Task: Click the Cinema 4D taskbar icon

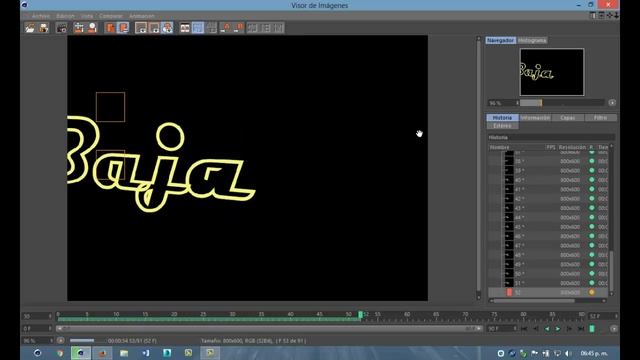Action: [81, 353]
